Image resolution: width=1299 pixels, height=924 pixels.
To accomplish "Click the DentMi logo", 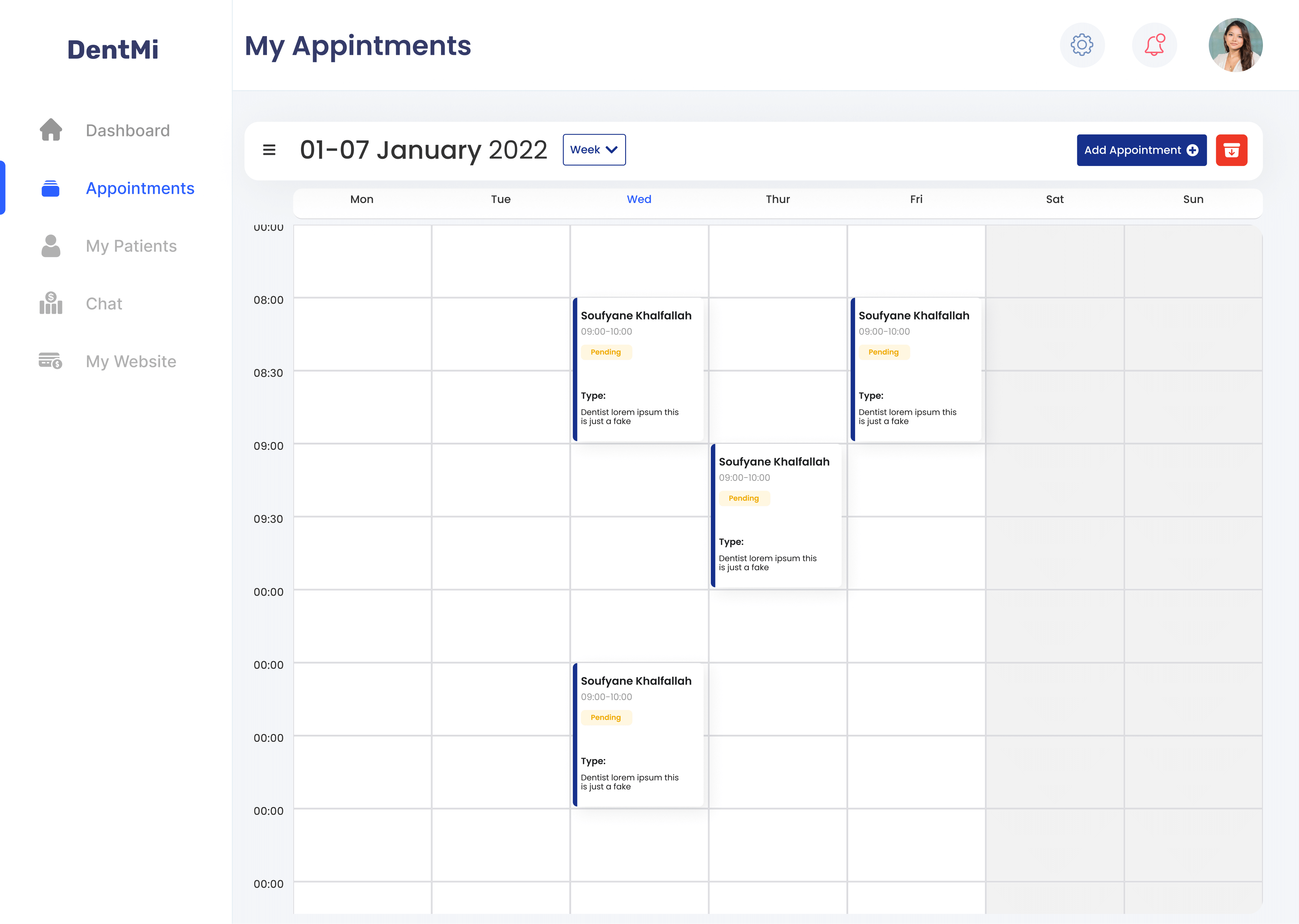I will click(113, 49).
